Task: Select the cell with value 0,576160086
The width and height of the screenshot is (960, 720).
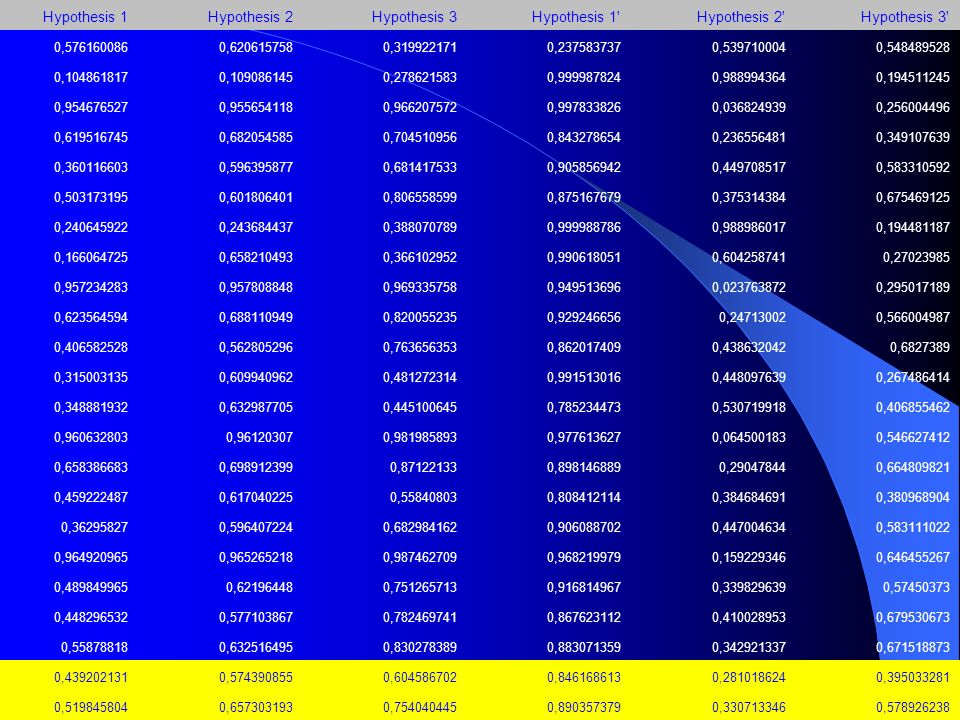Action: click(x=91, y=47)
